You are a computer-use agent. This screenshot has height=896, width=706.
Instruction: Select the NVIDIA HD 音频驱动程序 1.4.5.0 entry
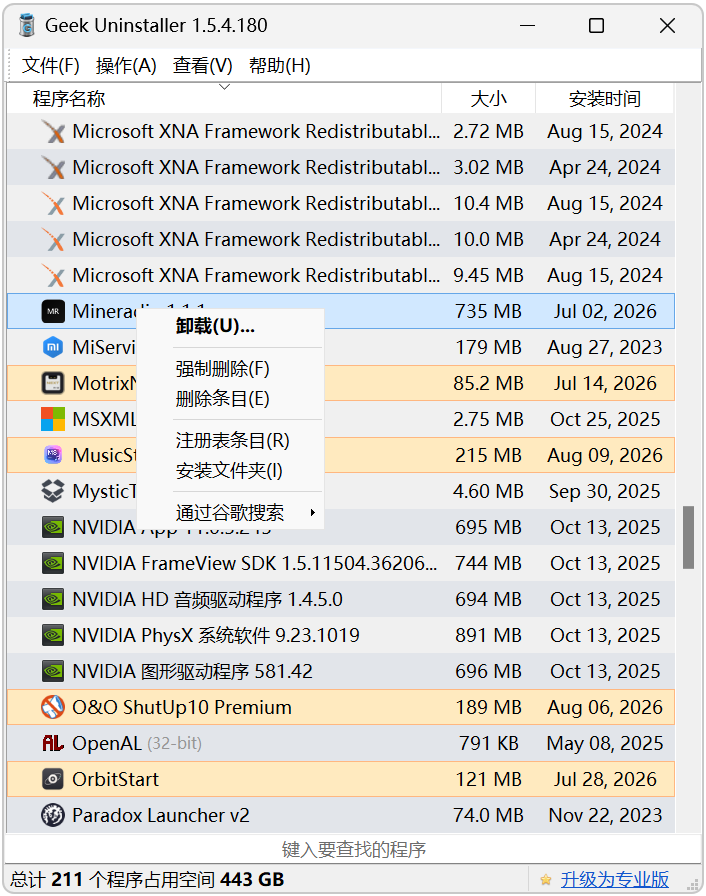pyautogui.click(x=207, y=599)
